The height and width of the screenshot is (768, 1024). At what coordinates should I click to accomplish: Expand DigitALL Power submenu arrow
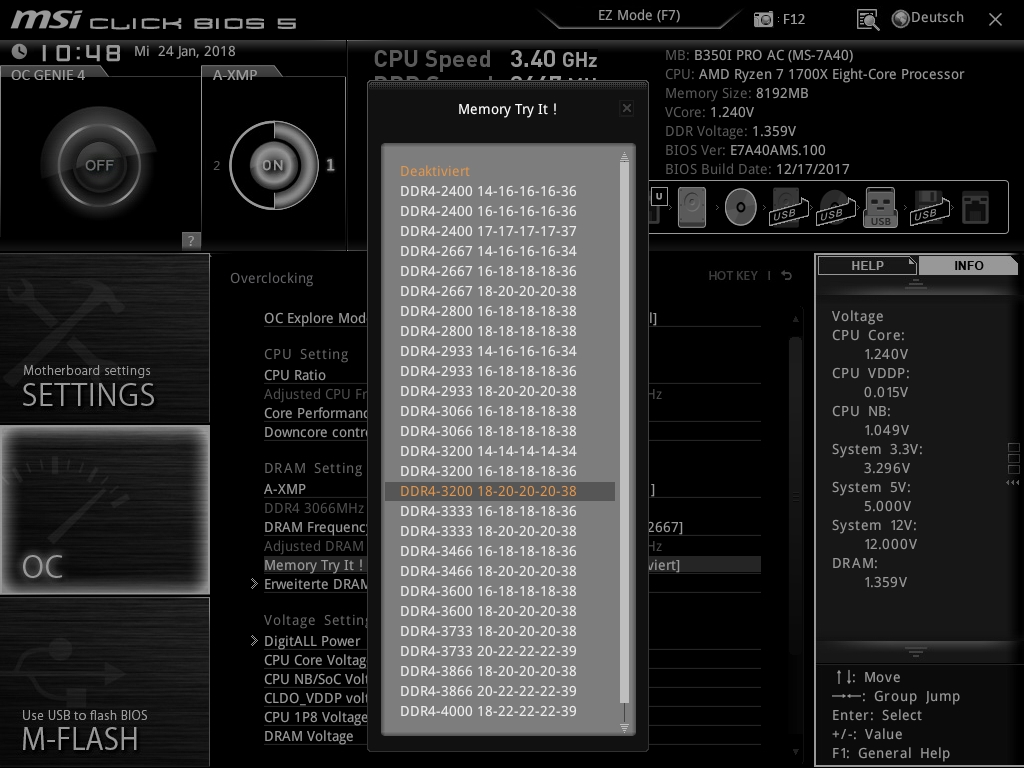coord(254,641)
